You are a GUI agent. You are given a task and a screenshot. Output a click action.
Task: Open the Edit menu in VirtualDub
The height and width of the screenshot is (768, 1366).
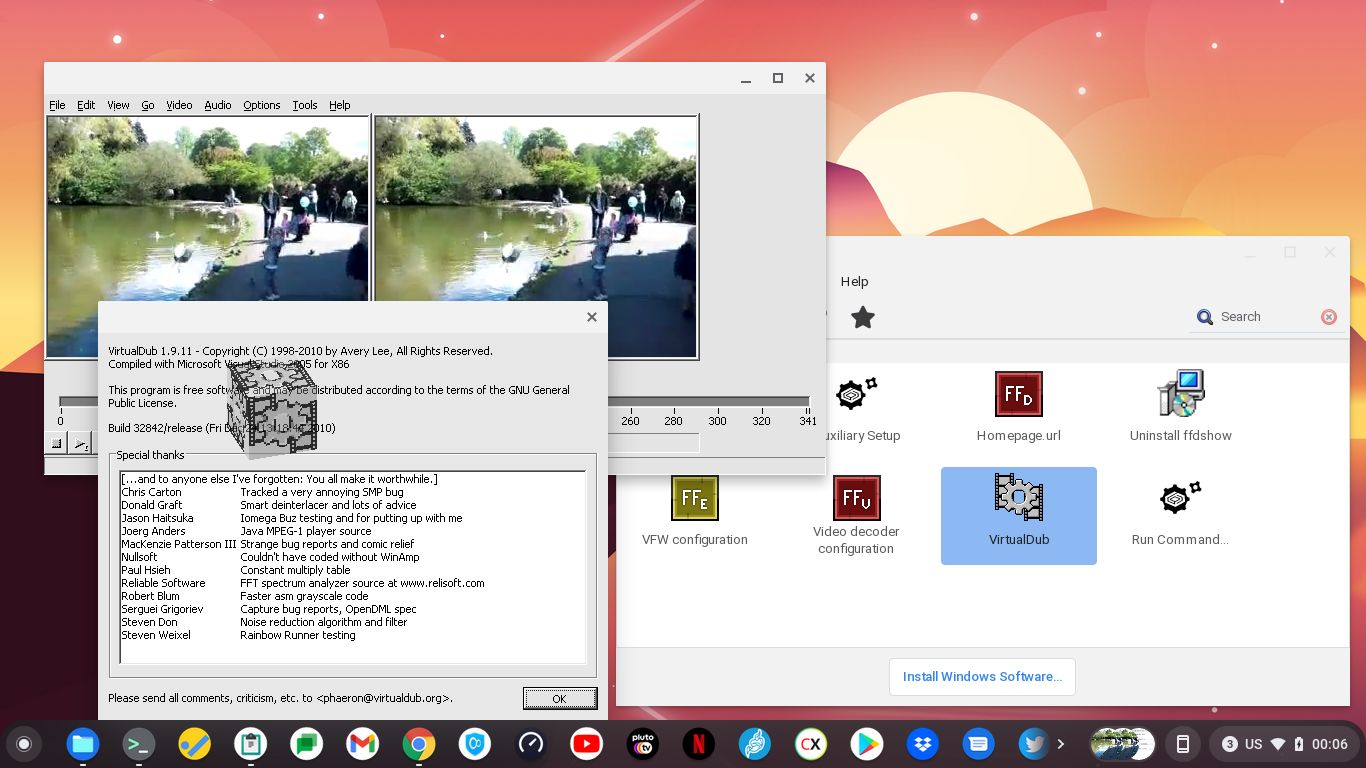point(86,105)
